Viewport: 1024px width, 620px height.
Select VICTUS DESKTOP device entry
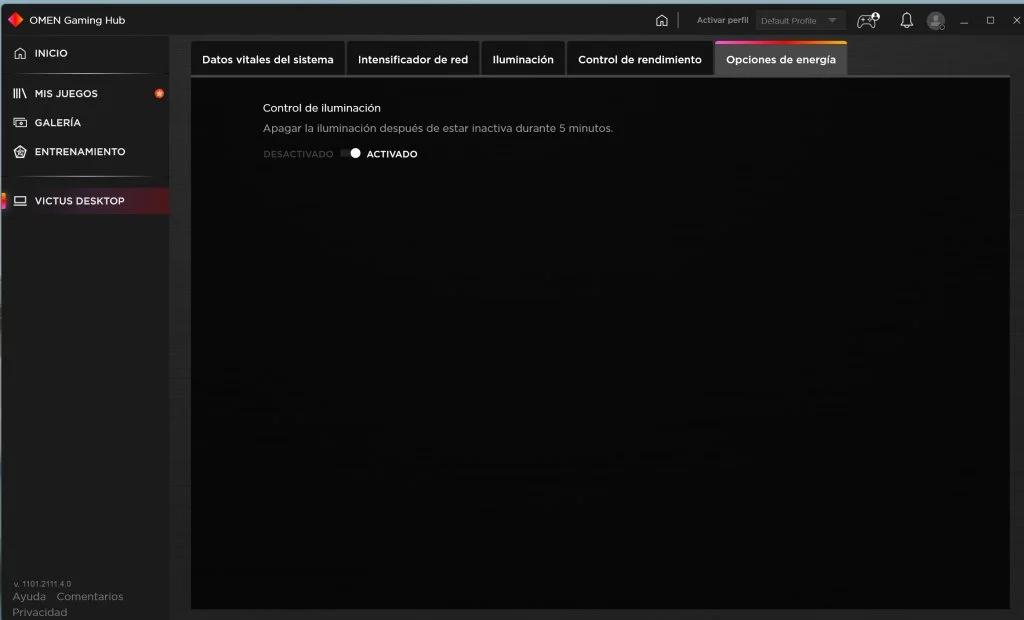pyautogui.click(x=85, y=201)
